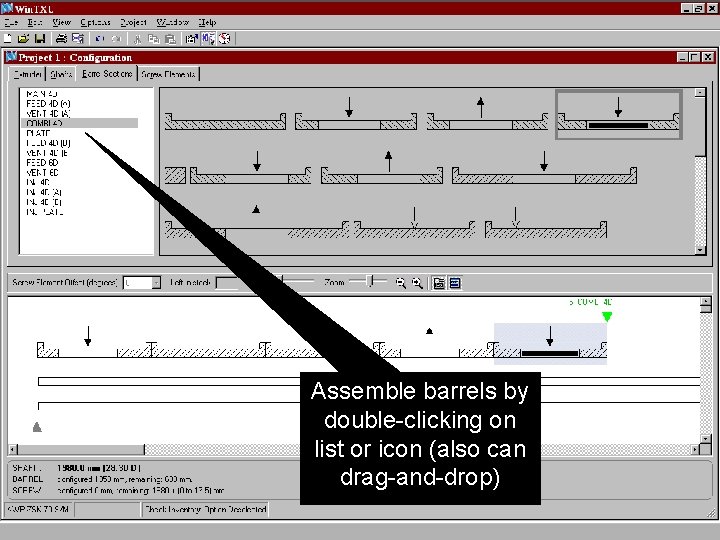Click the New file toolbar icon

(8, 39)
